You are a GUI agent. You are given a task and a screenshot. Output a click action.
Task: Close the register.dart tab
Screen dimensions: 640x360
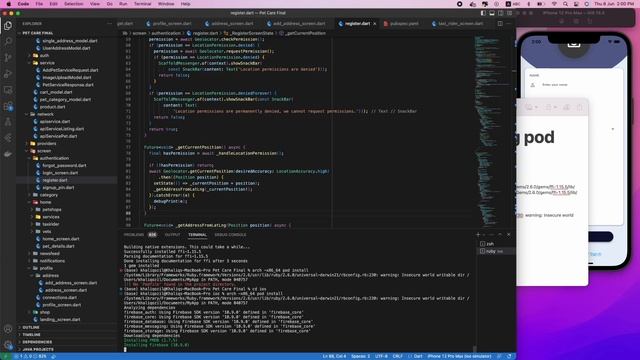(375, 24)
